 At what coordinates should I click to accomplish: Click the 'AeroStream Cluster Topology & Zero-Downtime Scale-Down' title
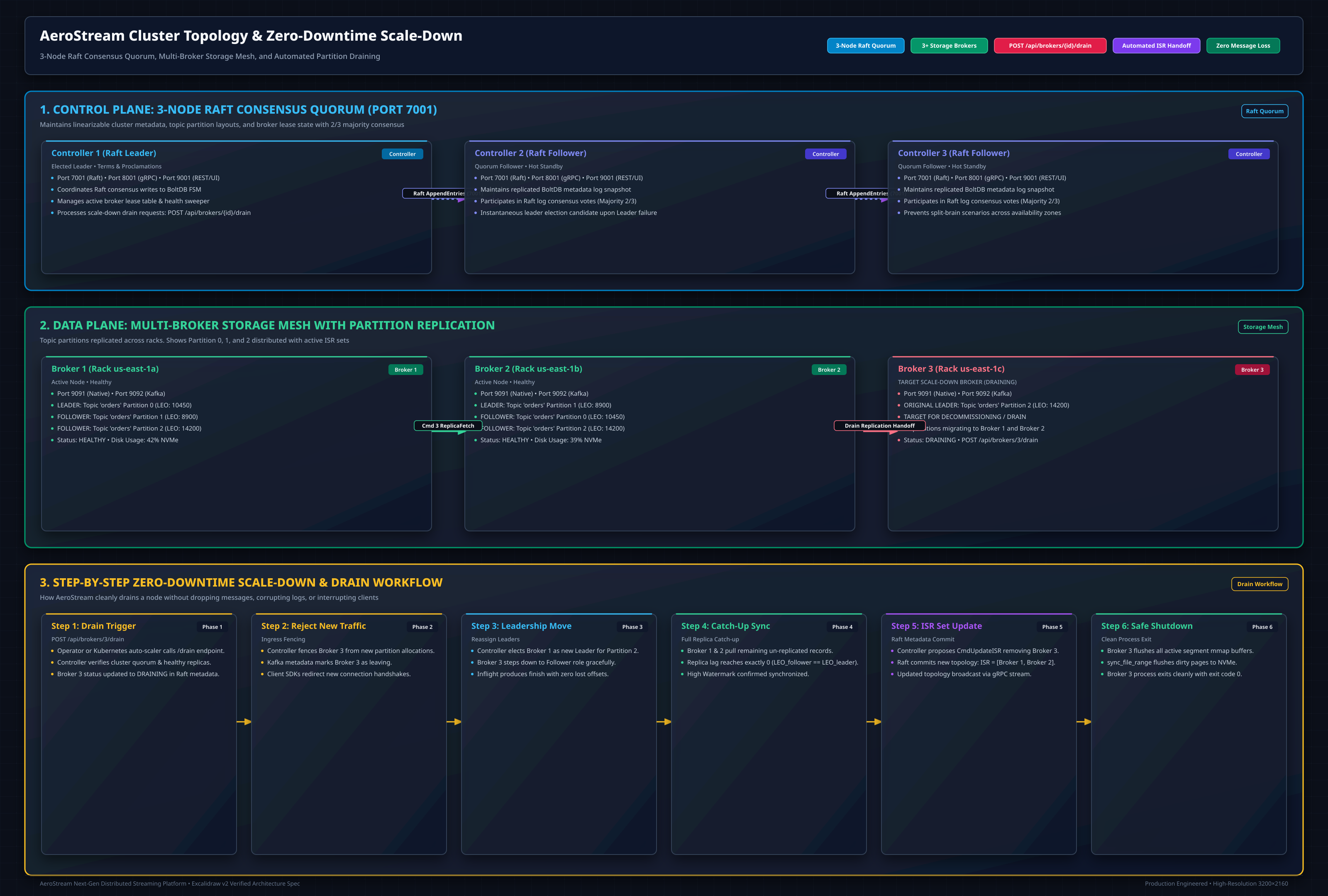[251, 35]
